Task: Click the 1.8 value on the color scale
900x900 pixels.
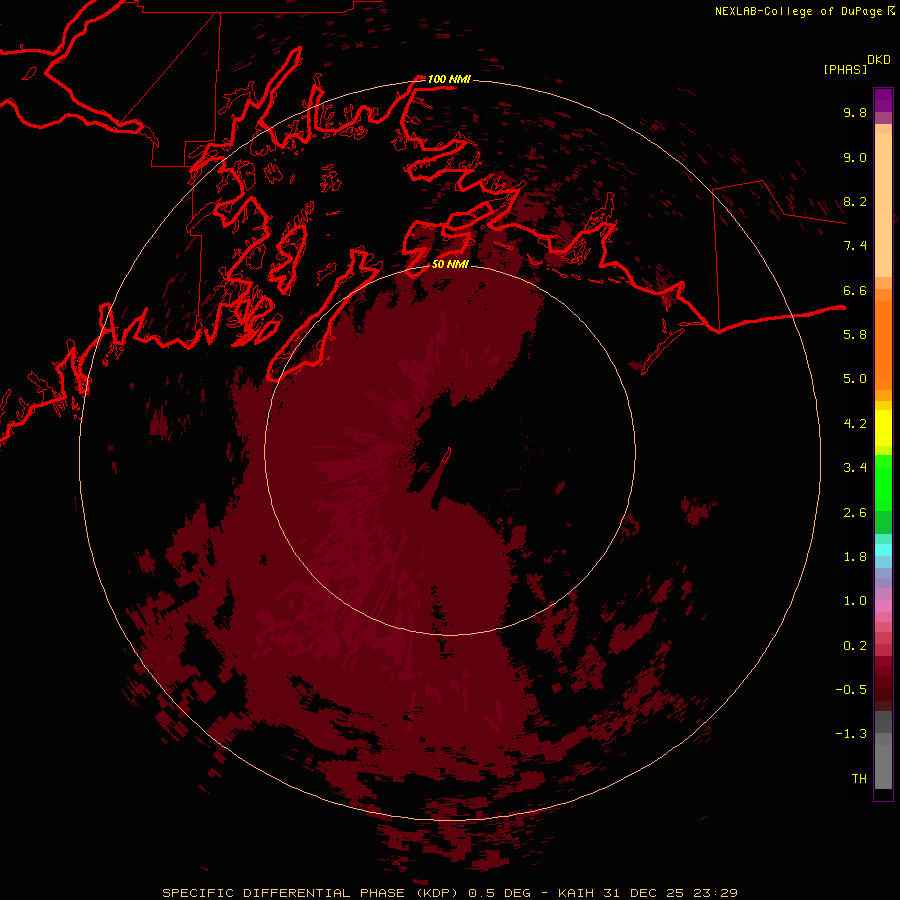Action: pos(855,557)
